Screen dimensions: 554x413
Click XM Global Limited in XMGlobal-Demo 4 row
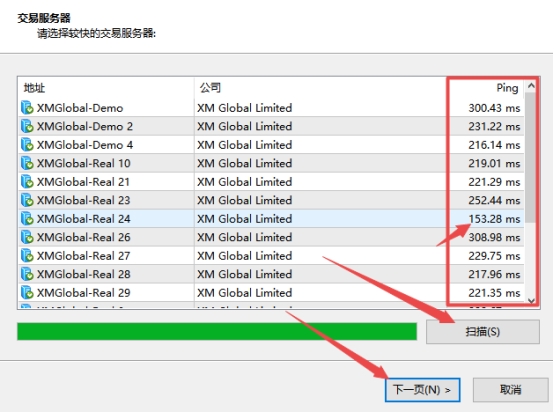click(x=244, y=145)
